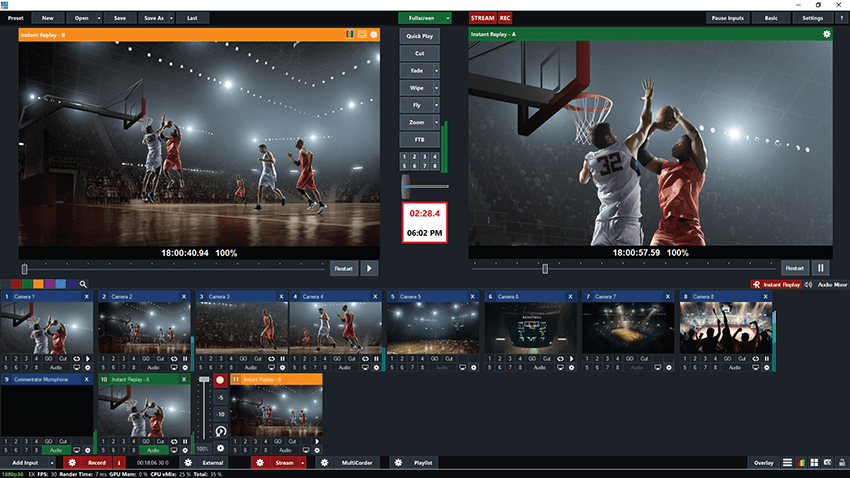This screenshot has width=850, height=478.
Task: Pause the Instant Replay A output
Action: coord(821,268)
